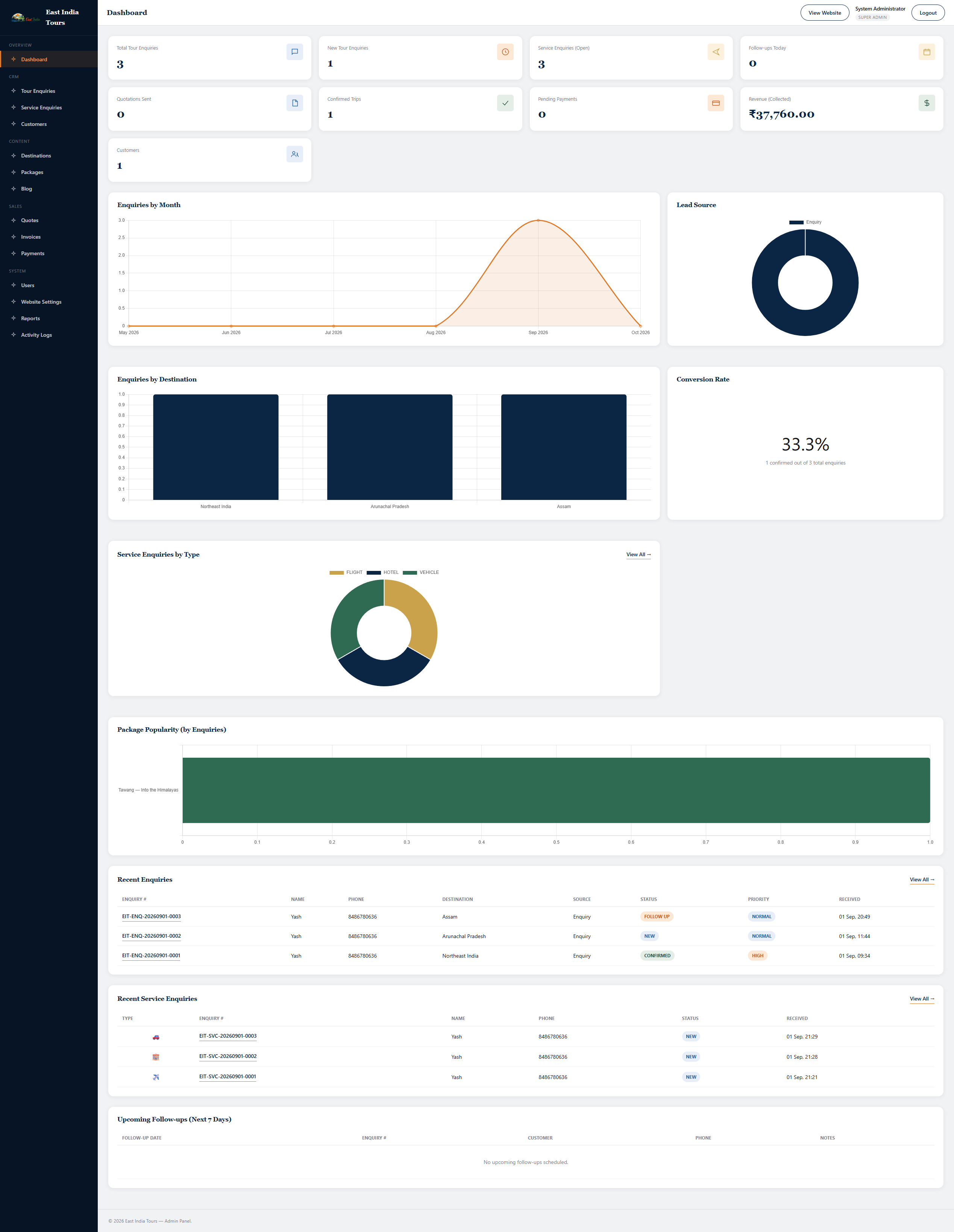Navigate to Destinations

pyautogui.click(x=49, y=156)
